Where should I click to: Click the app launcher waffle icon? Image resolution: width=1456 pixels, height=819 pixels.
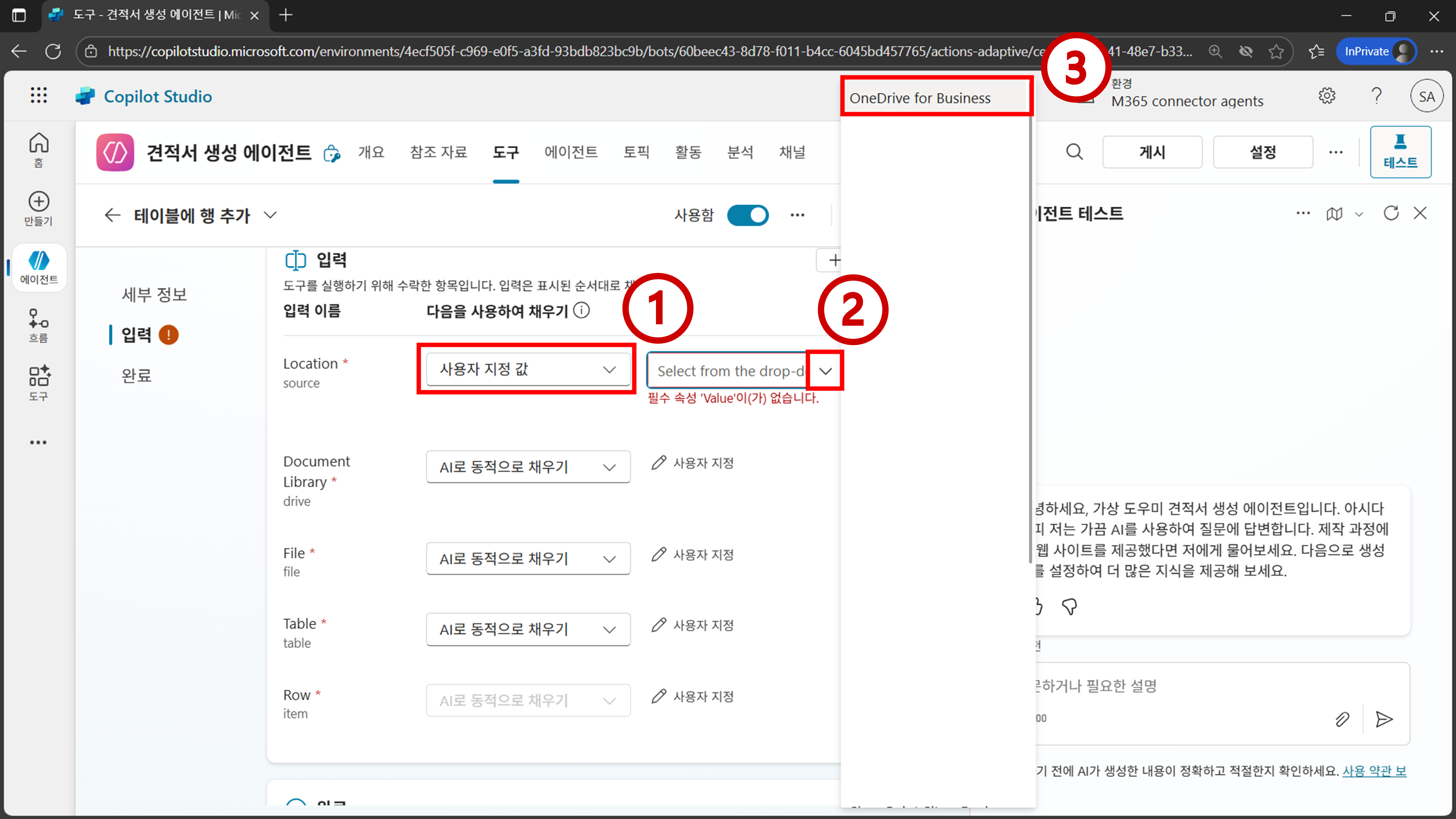(x=39, y=95)
